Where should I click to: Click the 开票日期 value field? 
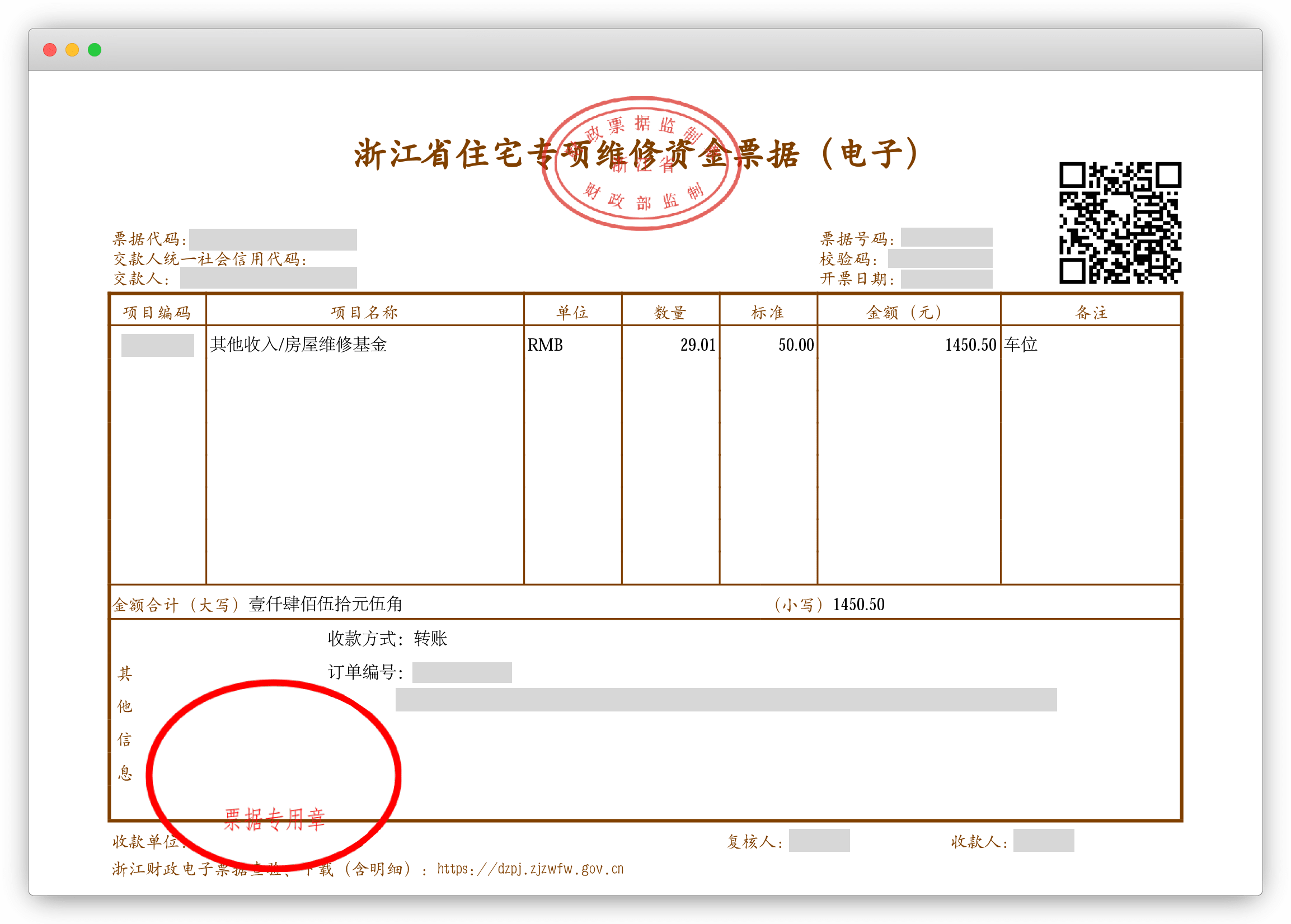(x=946, y=279)
